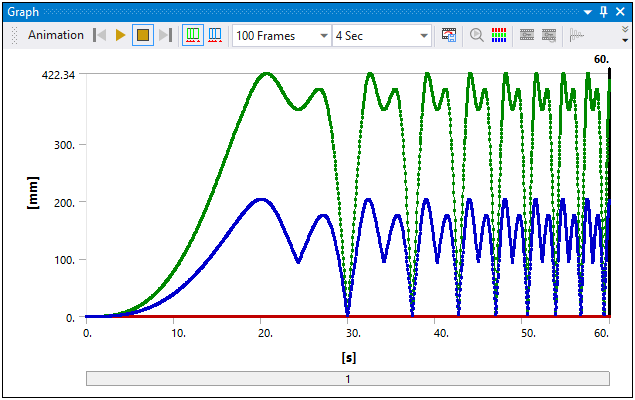Open the Graph panel options dropdown arrow

[x=588, y=12]
